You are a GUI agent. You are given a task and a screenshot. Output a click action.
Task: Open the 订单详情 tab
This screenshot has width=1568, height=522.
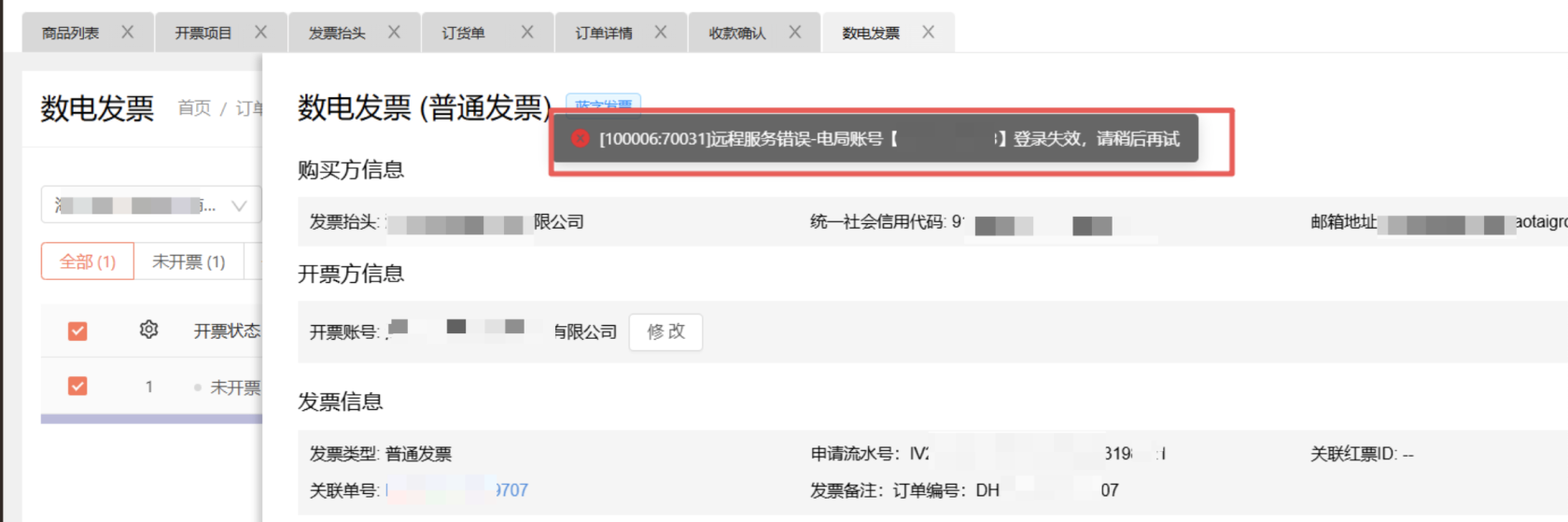coord(604,34)
